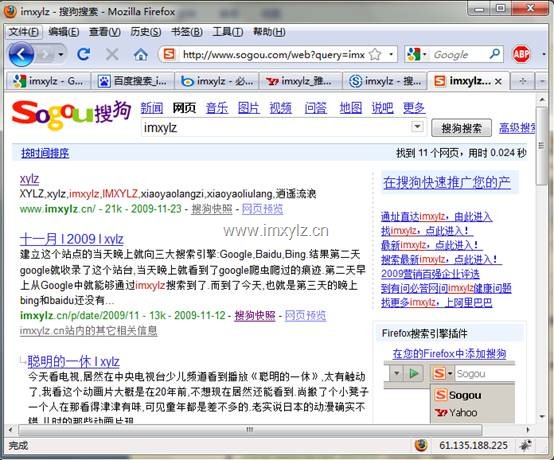Click the Sogou logo on the page

[x=71, y=115]
